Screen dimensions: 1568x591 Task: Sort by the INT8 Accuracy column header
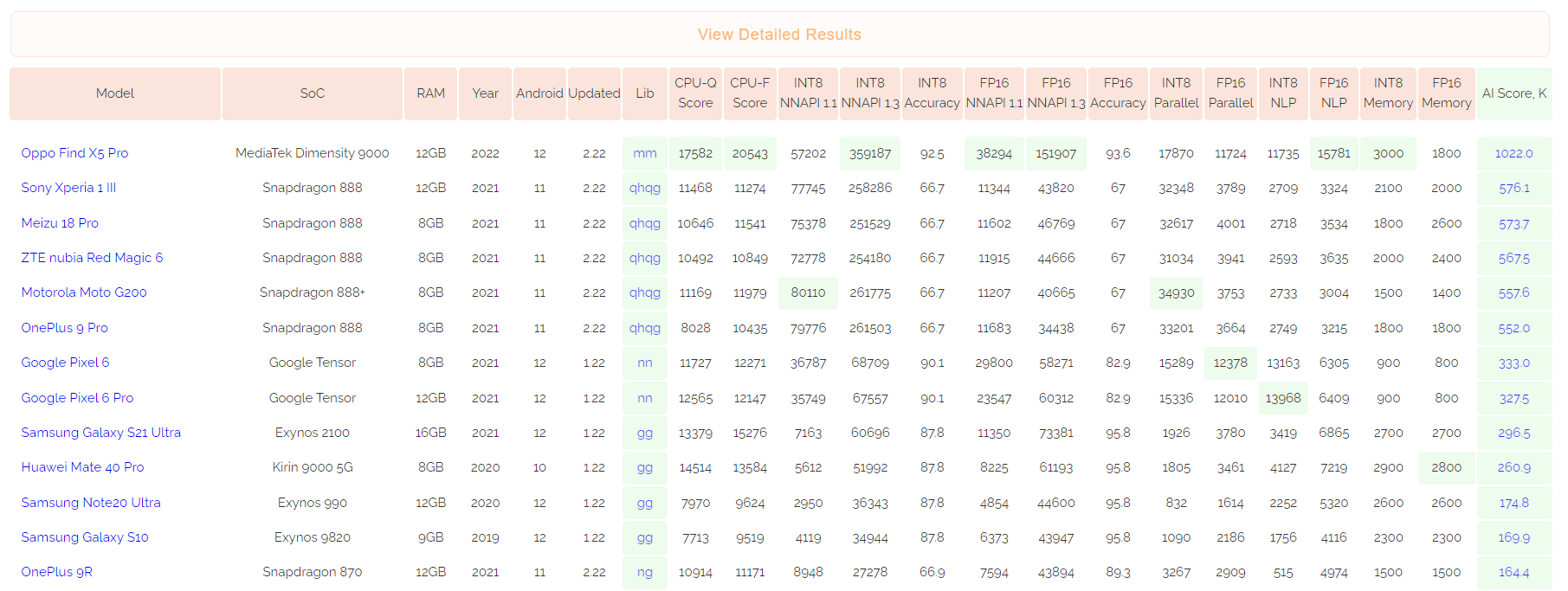tap(932, 93)
